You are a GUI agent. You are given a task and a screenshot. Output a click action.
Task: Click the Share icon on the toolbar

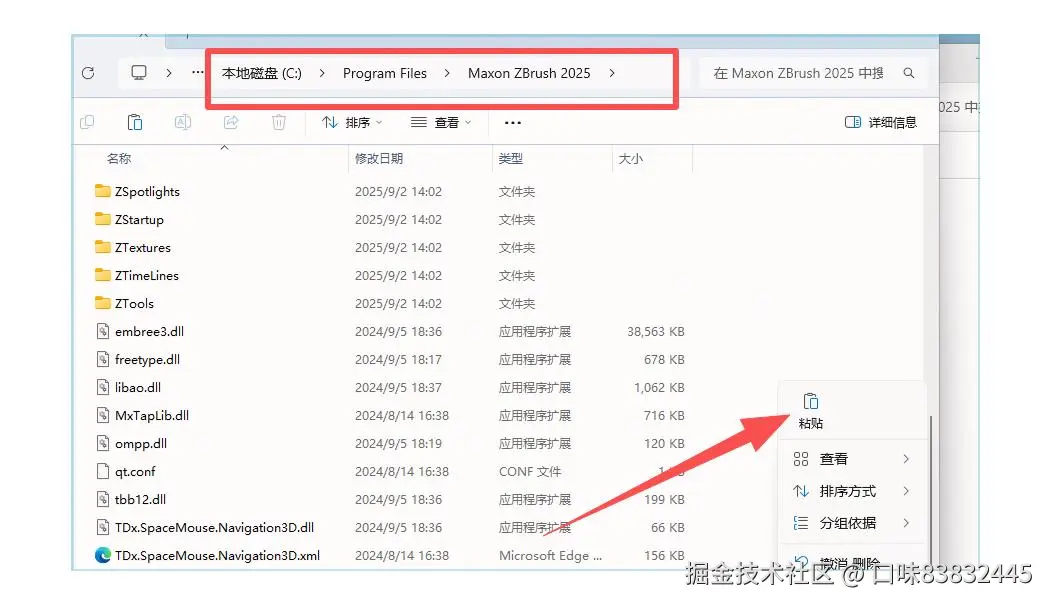pyautogui.click(x=231, y=122)
